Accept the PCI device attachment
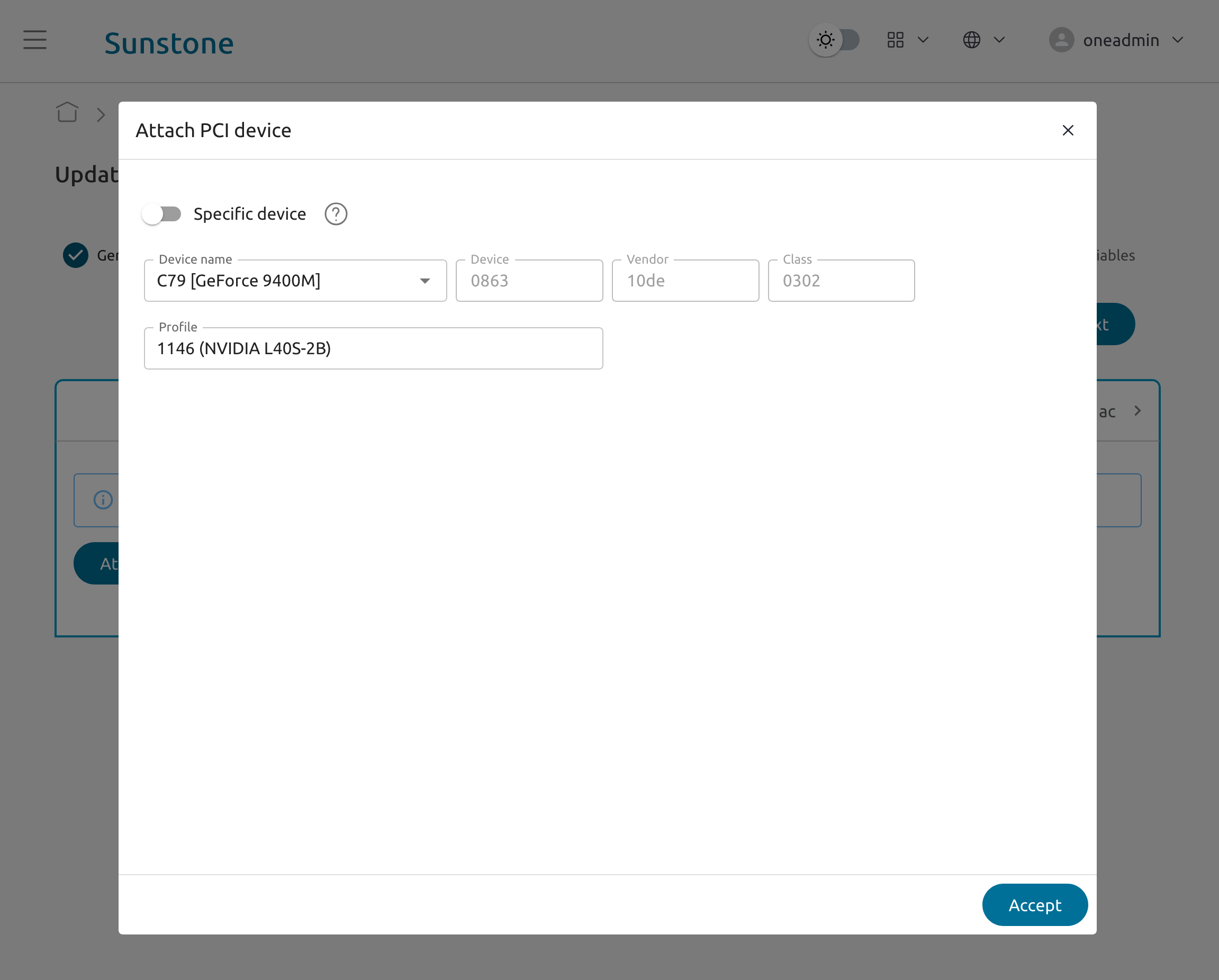Screen dimensions: 1219x980 pos(1035,905)
